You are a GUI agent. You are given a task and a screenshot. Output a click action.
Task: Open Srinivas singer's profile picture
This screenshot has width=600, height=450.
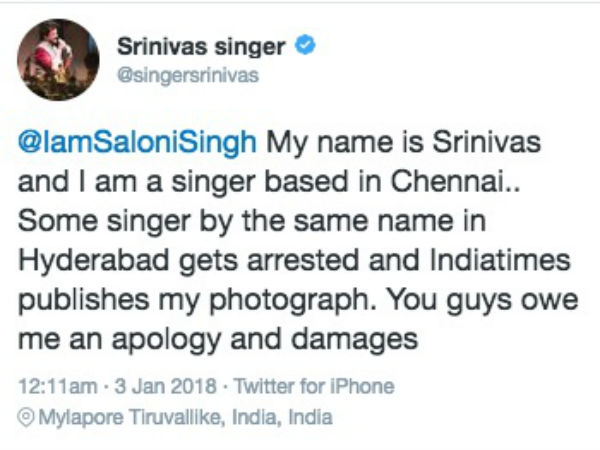(x=58, y=60)
